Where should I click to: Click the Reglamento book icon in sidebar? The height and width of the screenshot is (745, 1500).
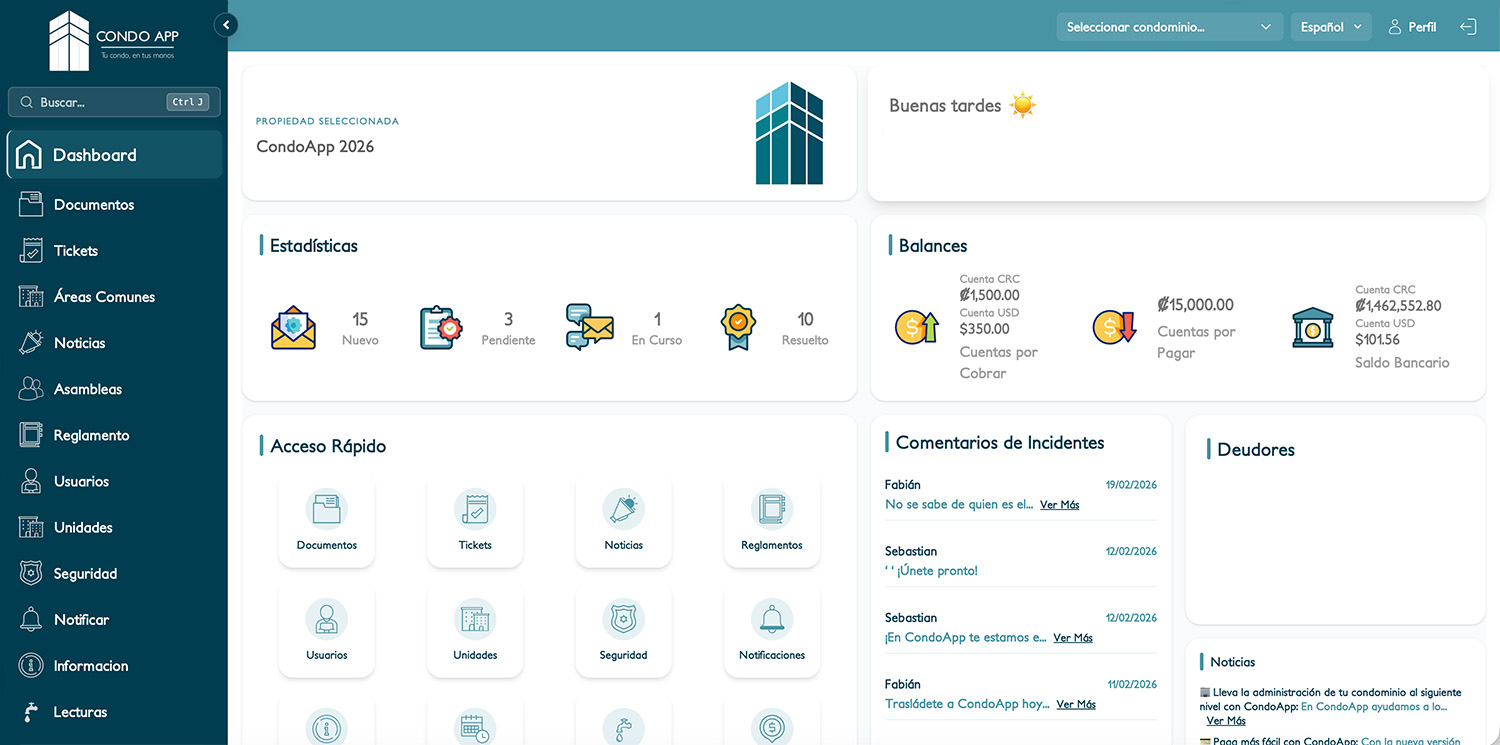point(31,435)
